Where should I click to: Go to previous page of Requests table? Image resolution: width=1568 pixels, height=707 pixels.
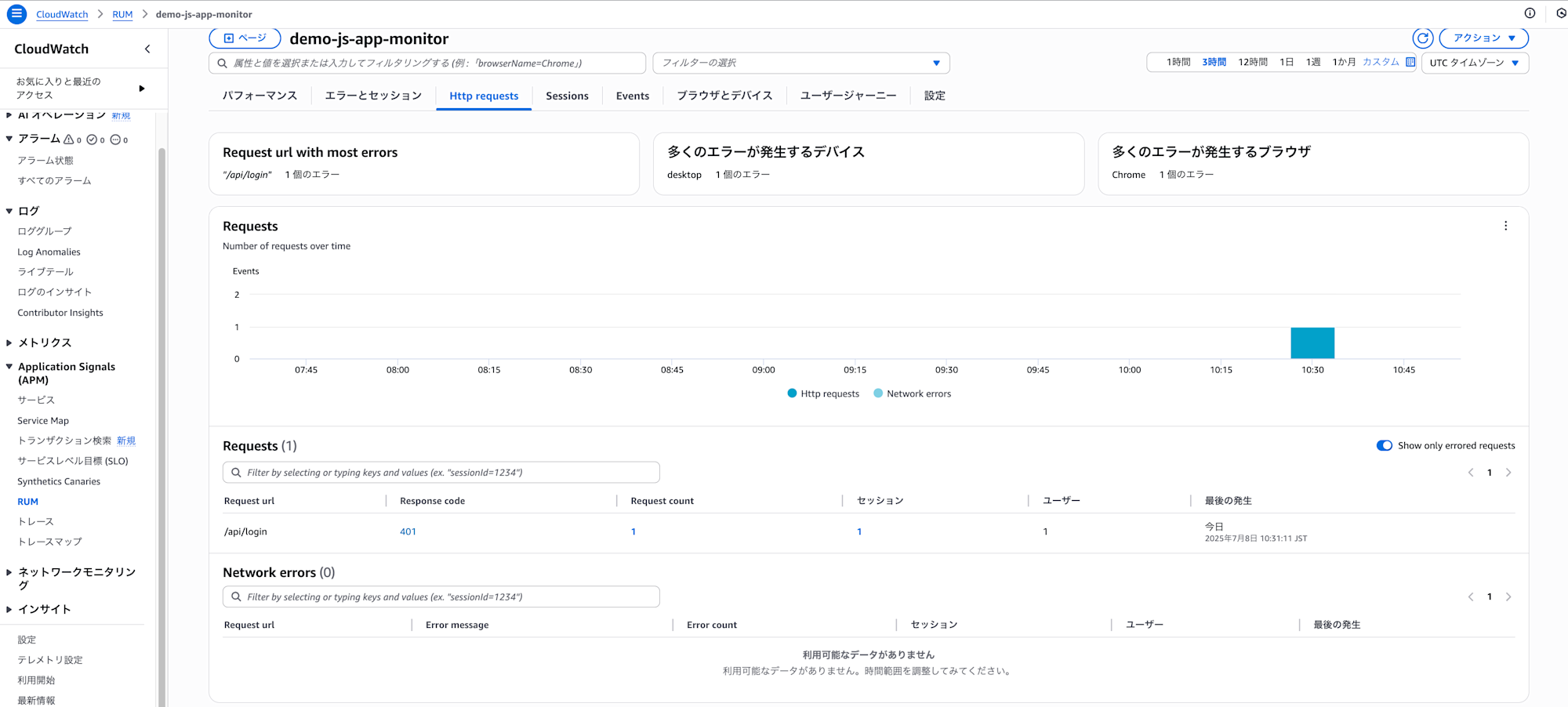point(1471,473)
